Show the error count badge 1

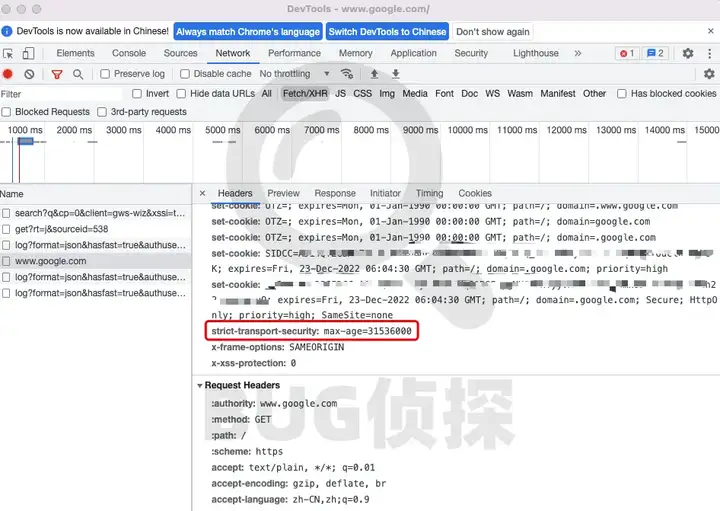[x=627, y=53]
